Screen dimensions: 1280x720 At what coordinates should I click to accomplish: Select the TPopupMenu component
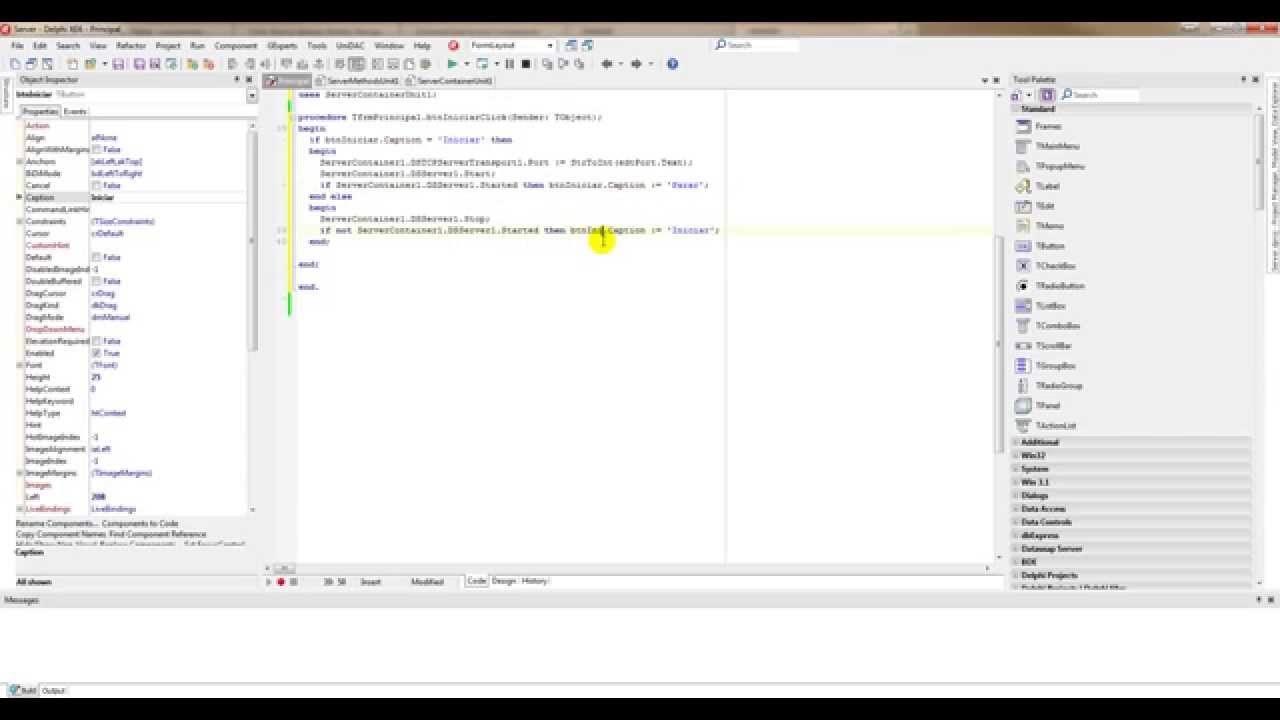(x=1049, y=166)
